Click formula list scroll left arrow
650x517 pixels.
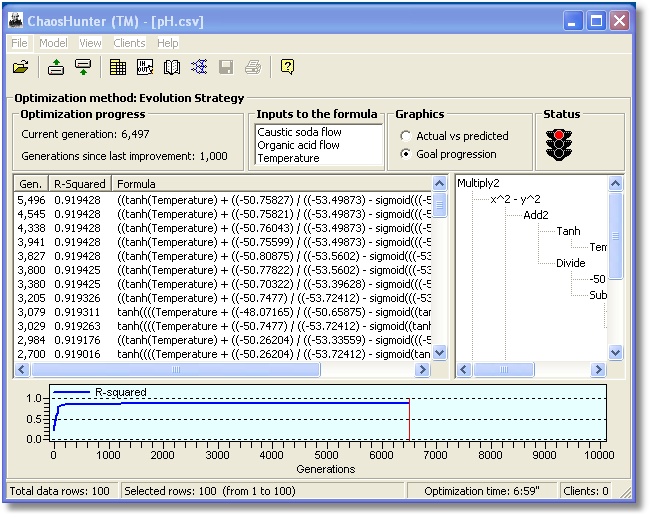pos(22,369)
